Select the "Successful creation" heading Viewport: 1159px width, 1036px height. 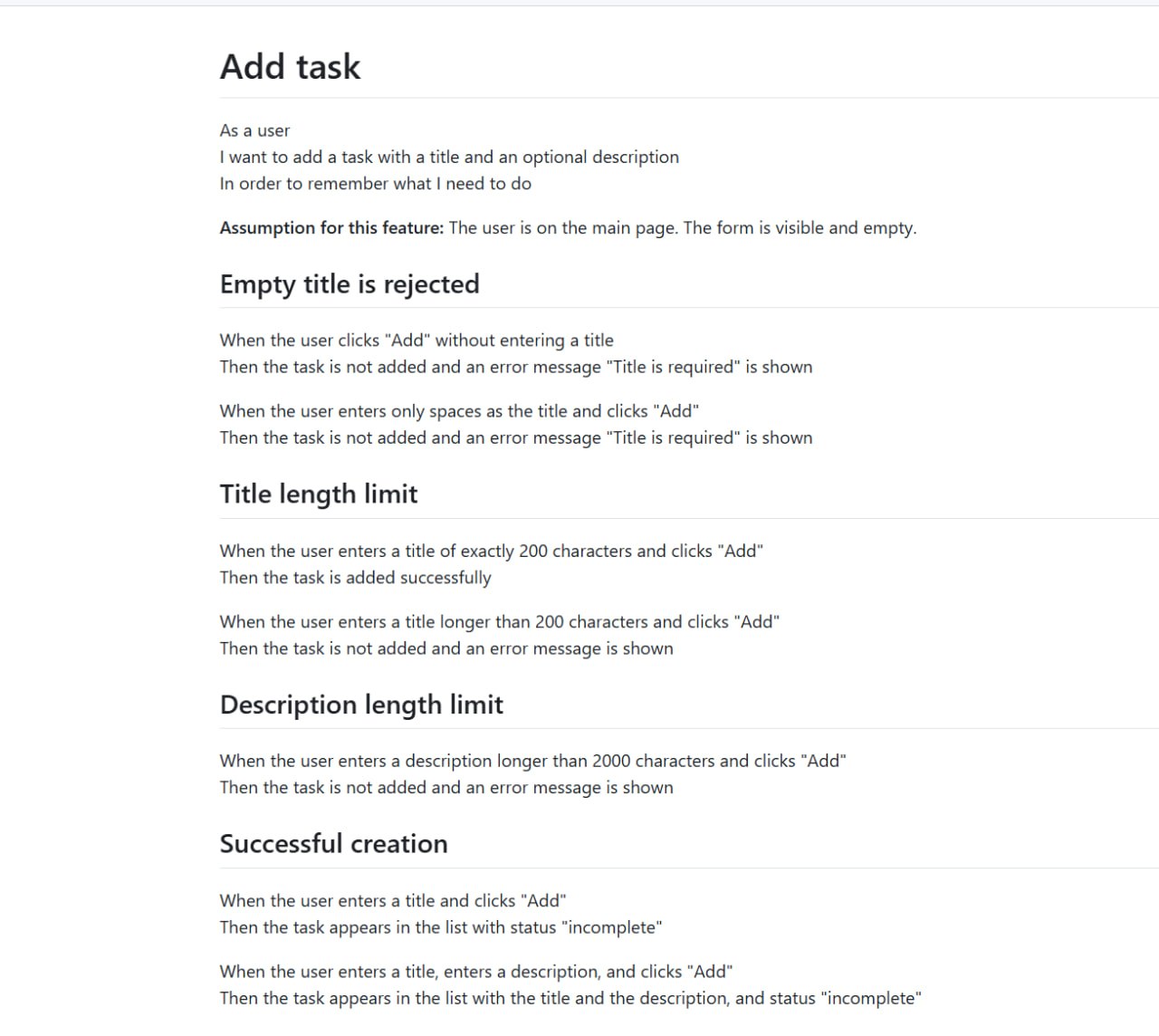pos(333,844)
